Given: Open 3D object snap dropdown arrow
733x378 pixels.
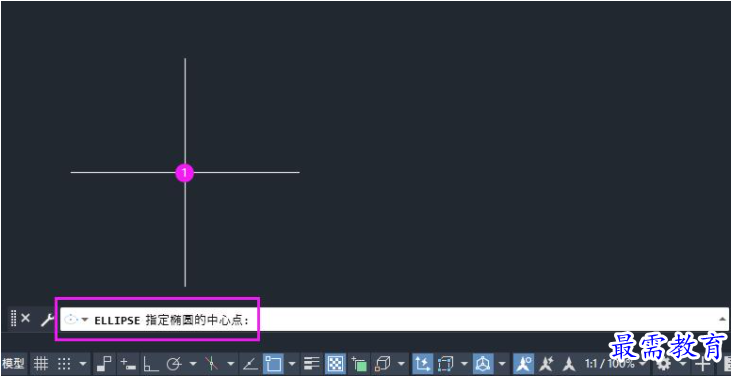Looking at the screenshot, I should (x=402, y=363).
